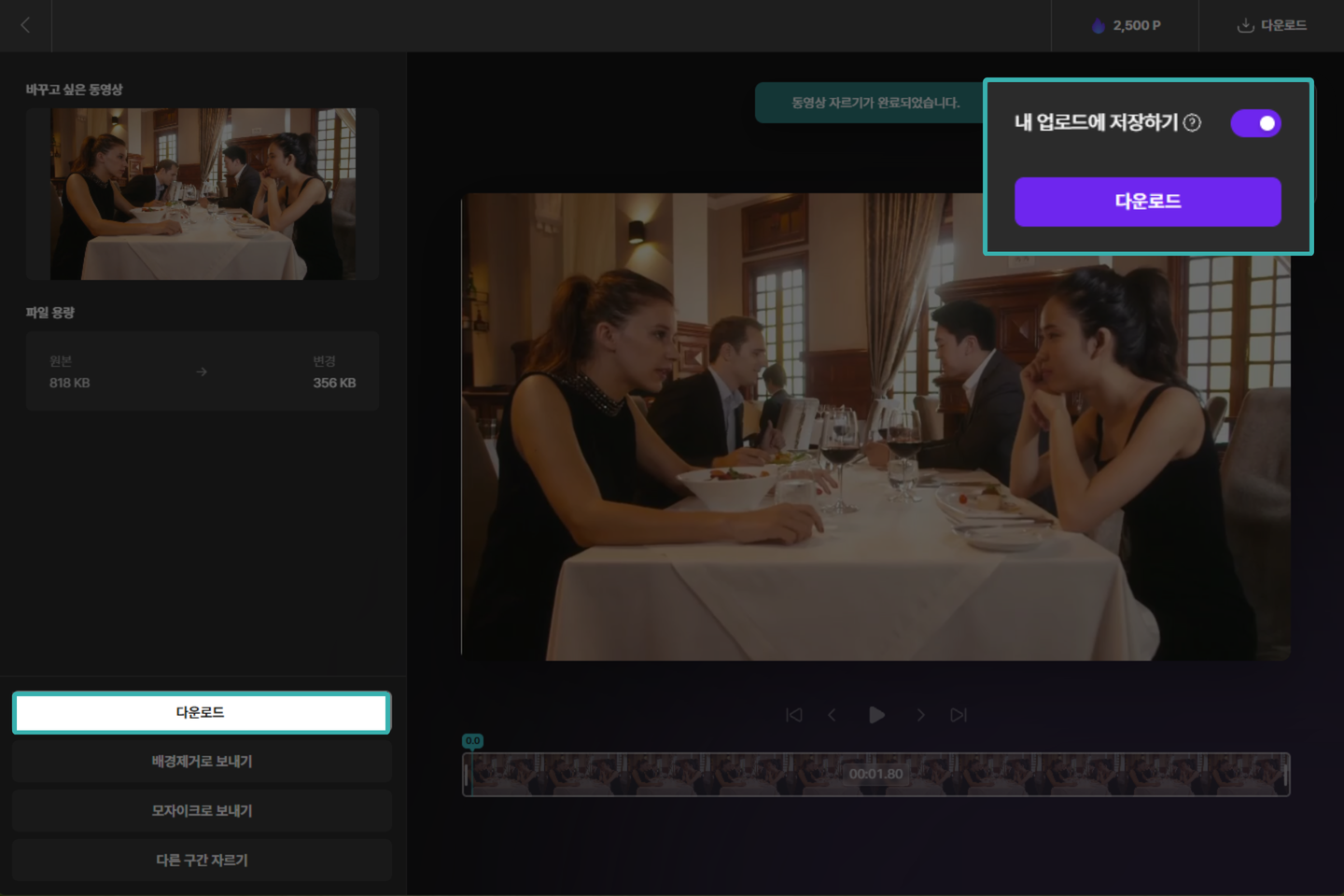The image size is (1344, 896).
Task: Click the top-right 다운로드 download icon button
Action: click(1271, 25)
